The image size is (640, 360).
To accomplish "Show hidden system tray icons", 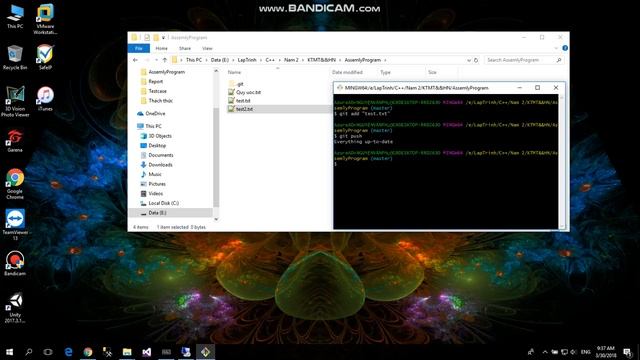I will point(545,352).
